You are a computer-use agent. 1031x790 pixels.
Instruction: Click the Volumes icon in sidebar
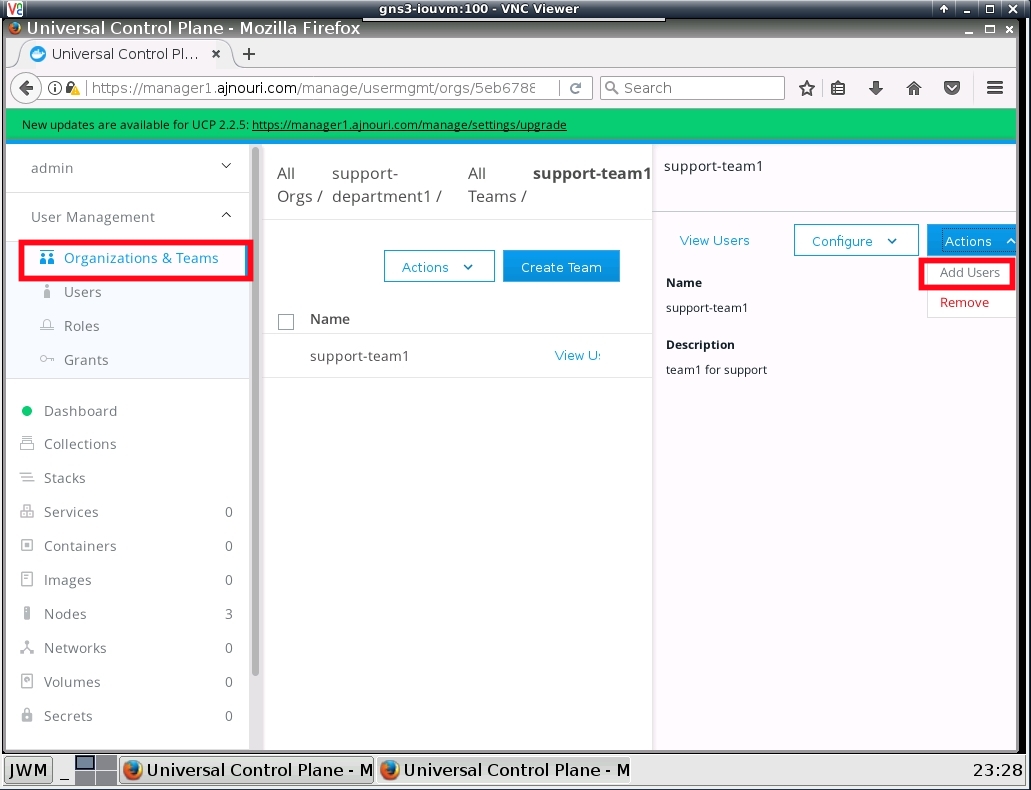27,681
